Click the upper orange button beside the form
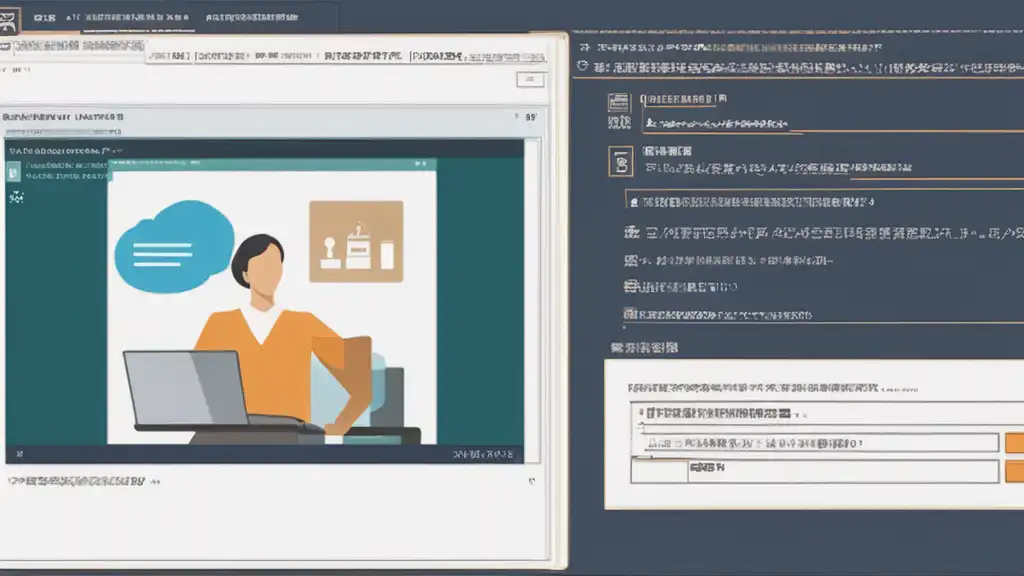 (x=1014, y=443)
